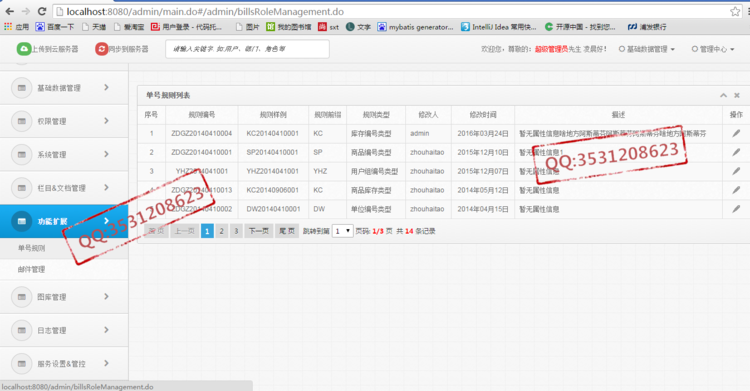Open the 管理中心 top-right dropdown

tap(713, 49)
